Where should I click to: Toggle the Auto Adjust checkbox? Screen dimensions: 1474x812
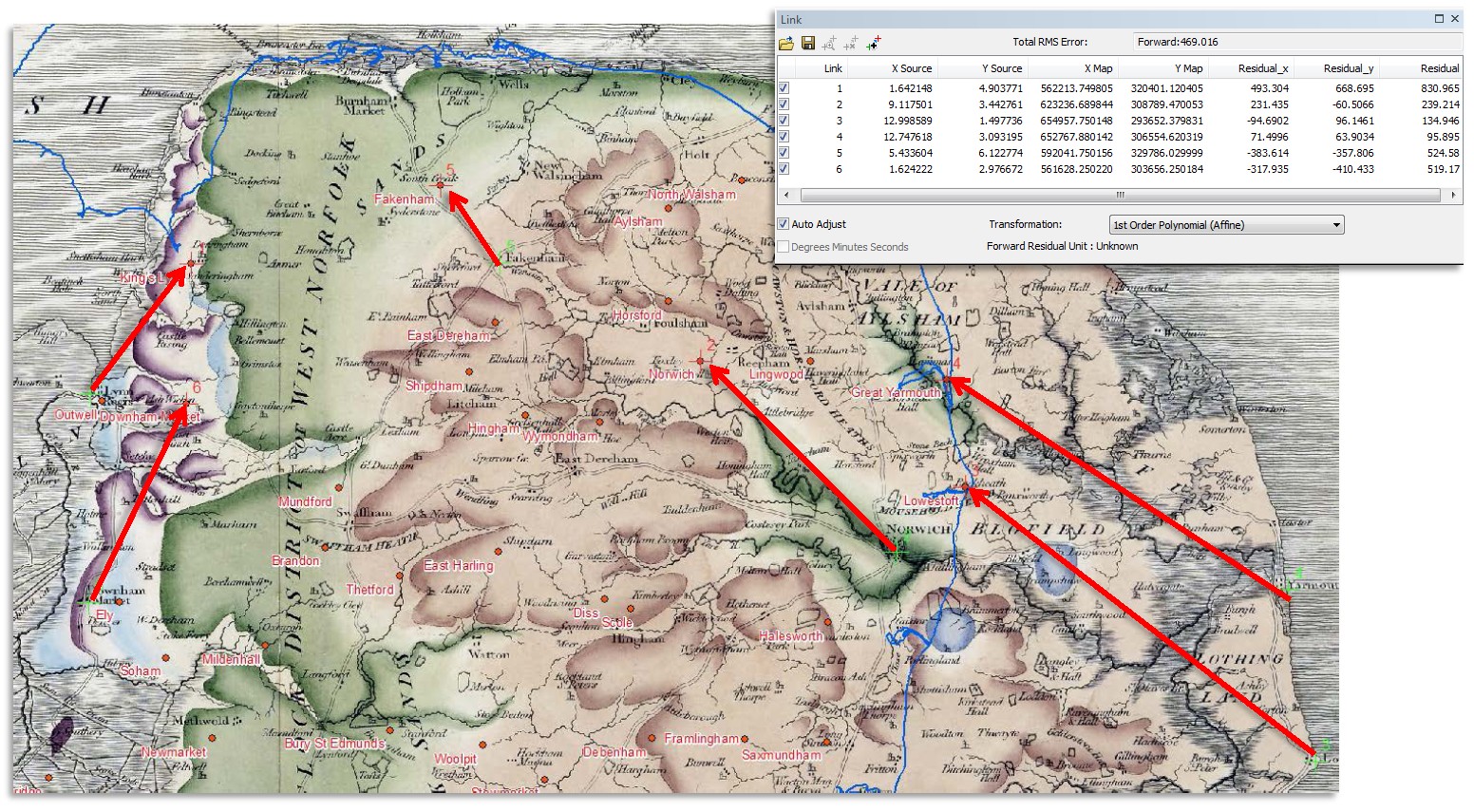click(784, 224)
